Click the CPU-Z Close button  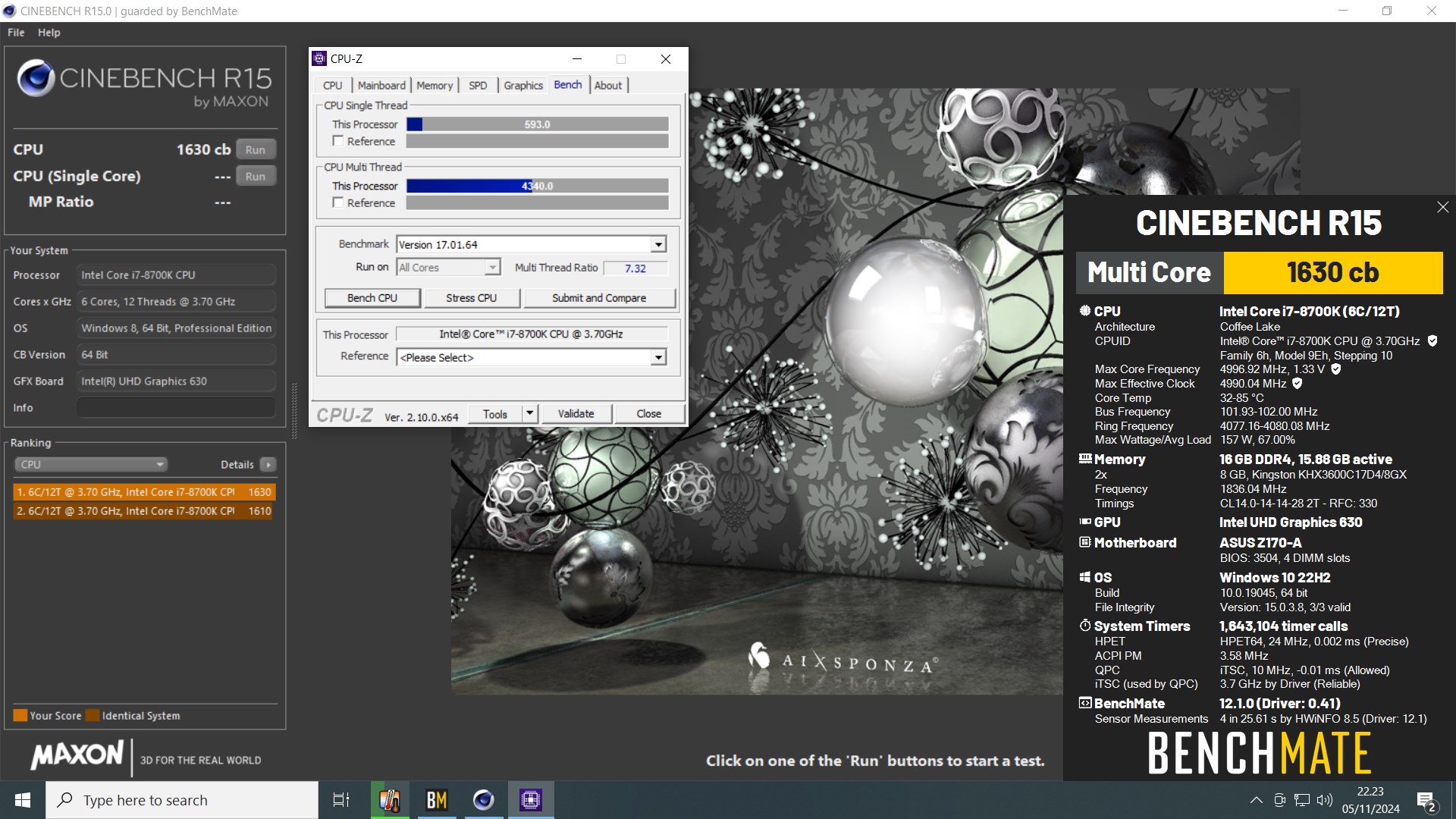point(649,413)
